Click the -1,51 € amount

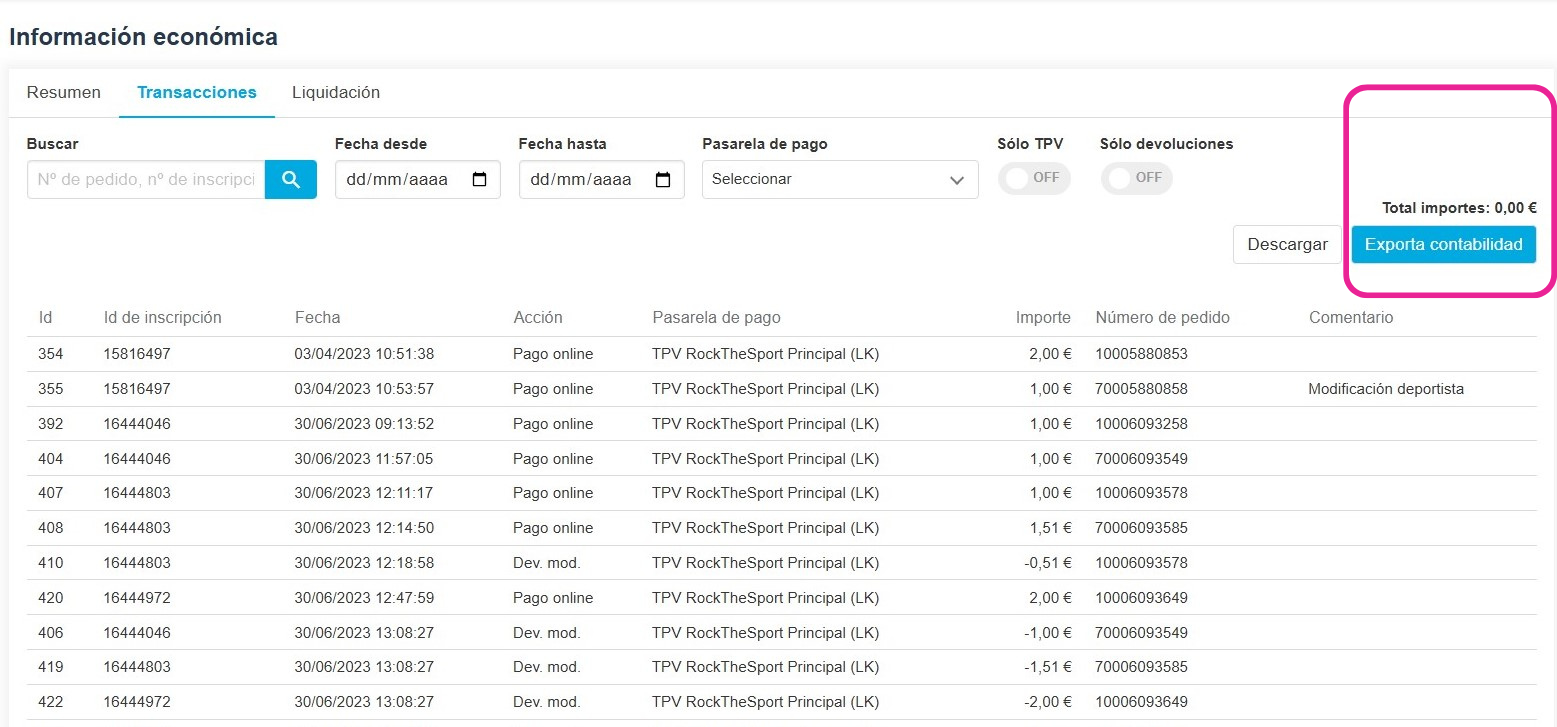[1048, 667]
